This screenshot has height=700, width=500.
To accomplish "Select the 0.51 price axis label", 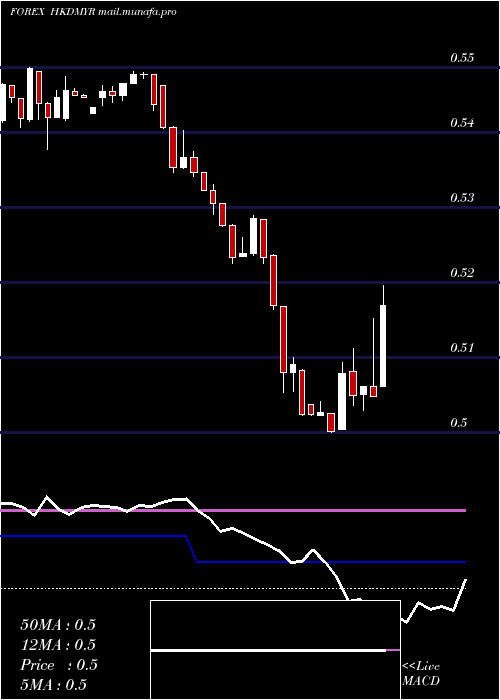I will point(461,347).
